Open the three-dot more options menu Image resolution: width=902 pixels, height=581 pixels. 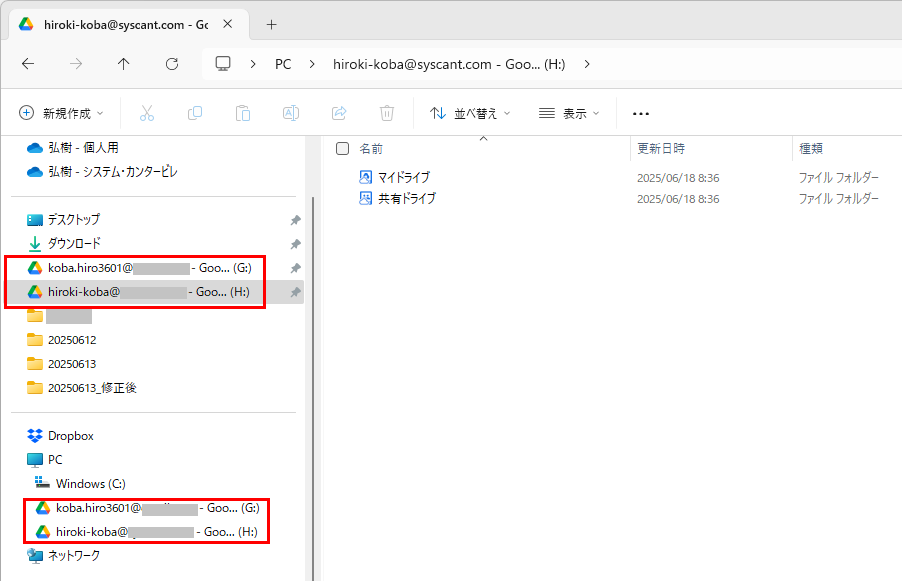(x=641, y=113)
